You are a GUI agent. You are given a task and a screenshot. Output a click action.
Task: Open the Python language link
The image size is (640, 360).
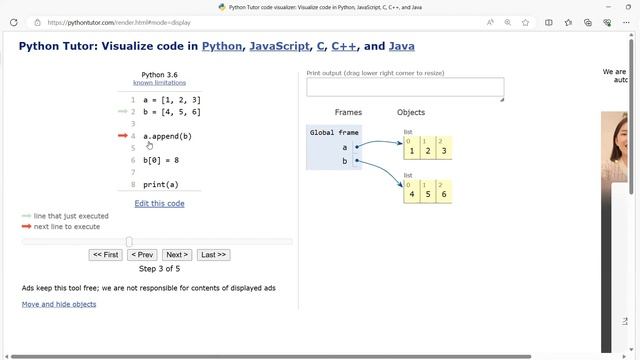coord(222,46)
